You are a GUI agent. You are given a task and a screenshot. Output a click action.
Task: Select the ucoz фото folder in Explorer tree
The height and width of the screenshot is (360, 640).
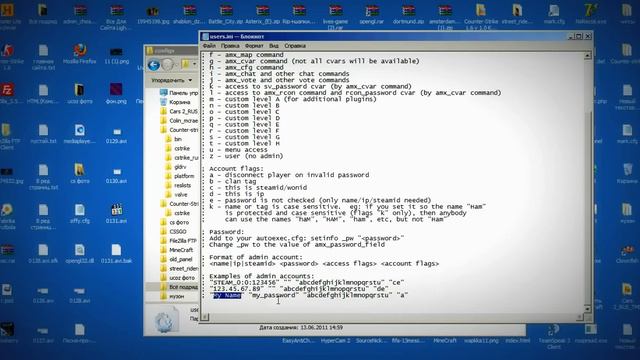pyautogui.click(x=178, y=278)
